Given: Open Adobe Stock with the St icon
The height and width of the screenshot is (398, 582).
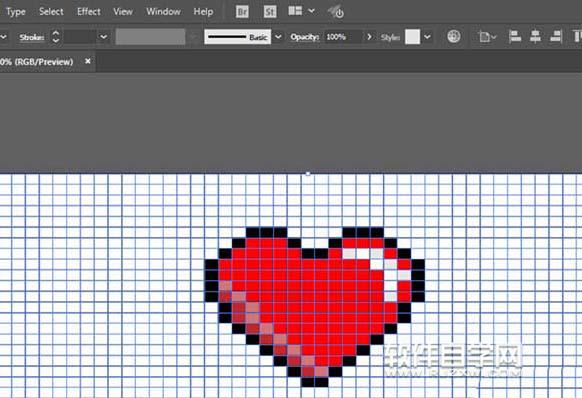Looking at the screenshot, I should click(x=270, y=12).
